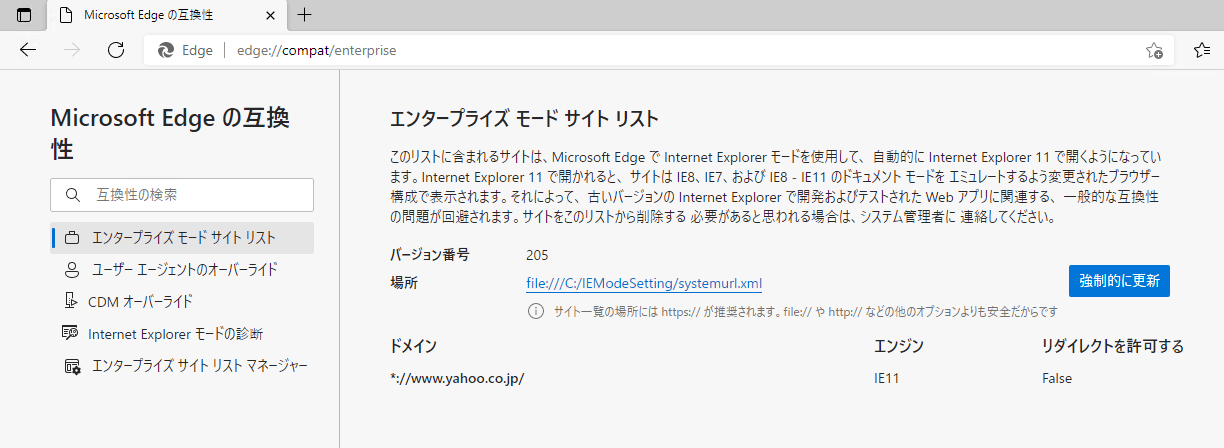Click the IE11 engine value
The height and width of the screenshot is (448, 1224).
click(x=888, y=378)
